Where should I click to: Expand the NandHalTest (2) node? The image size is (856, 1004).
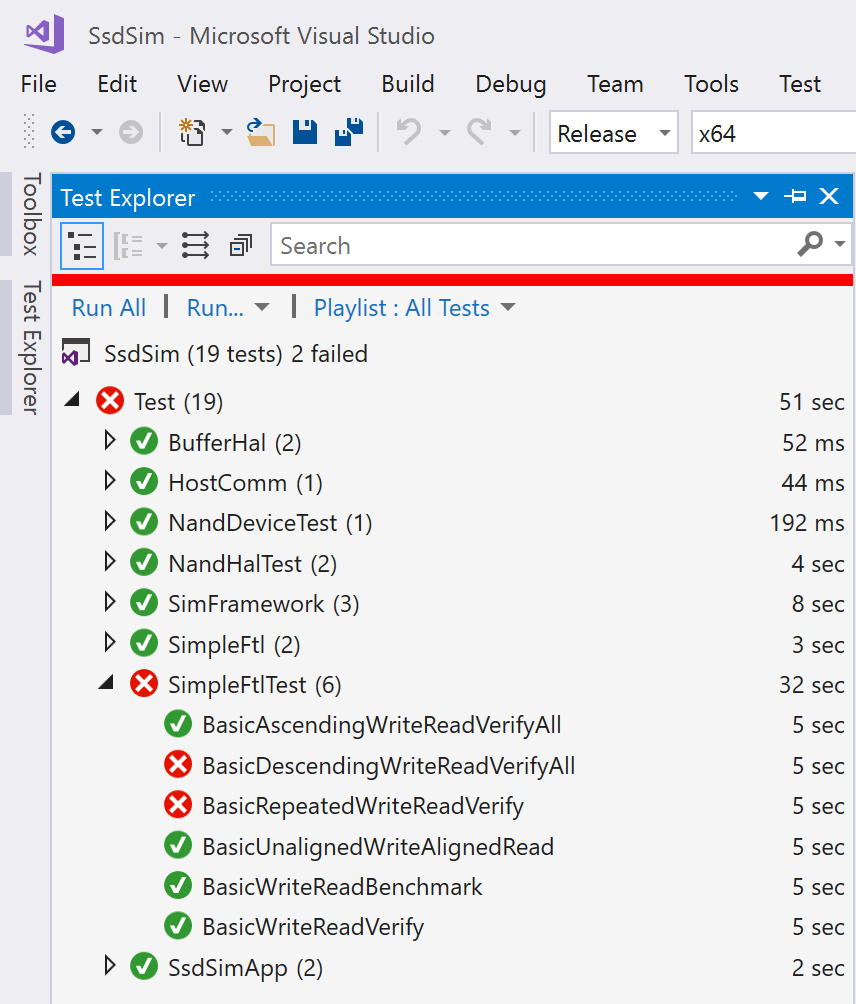pyautogui.click(x=109, y=562)
